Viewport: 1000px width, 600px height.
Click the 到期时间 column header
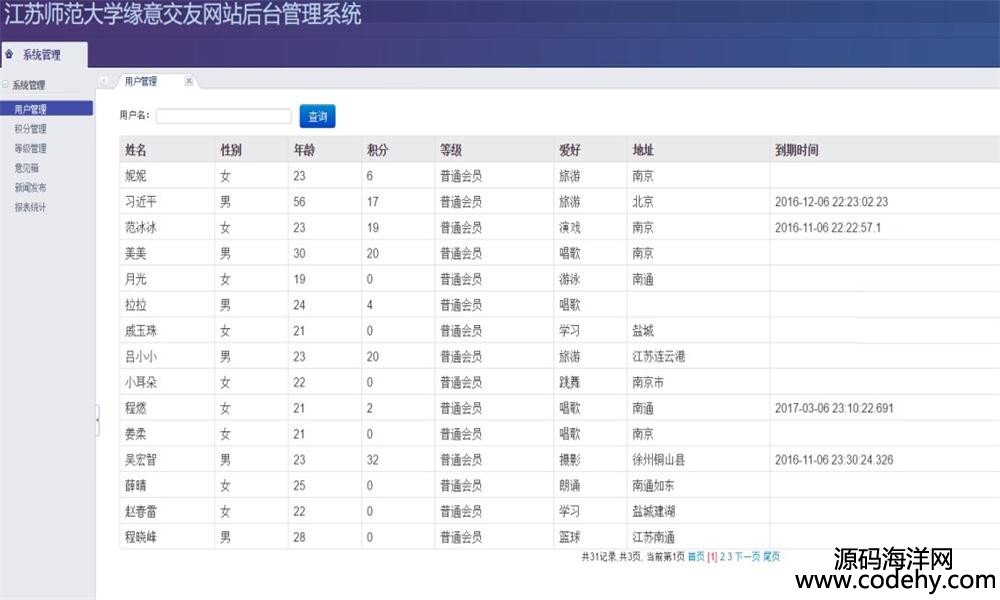coord(797,150)
